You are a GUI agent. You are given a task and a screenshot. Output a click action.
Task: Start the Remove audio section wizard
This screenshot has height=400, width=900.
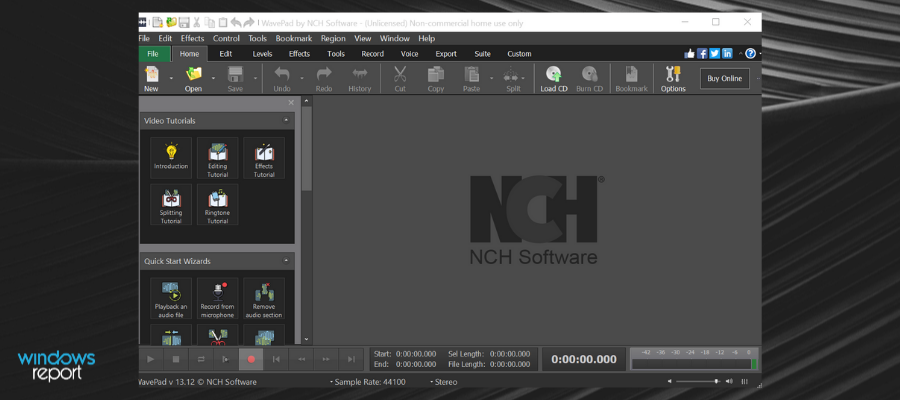point(264,298)
